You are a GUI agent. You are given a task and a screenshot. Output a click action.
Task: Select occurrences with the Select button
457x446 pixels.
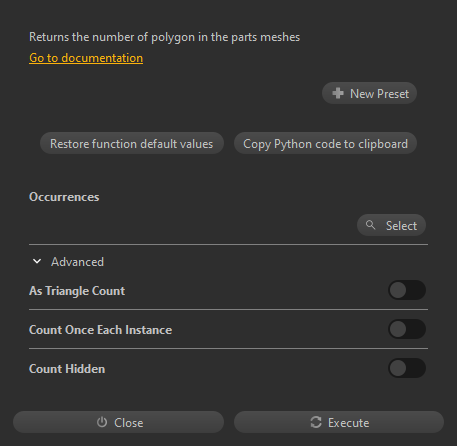(391, 225)
